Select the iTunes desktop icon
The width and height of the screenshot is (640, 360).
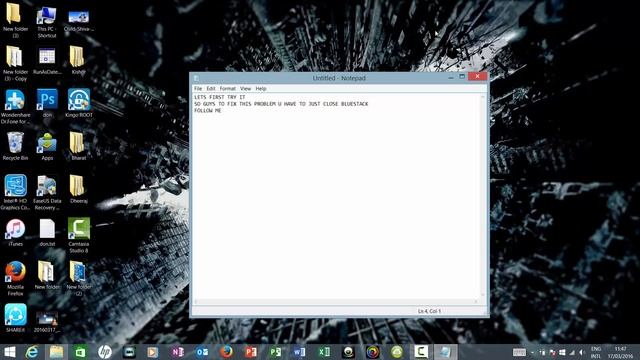(x=15, y=232)
